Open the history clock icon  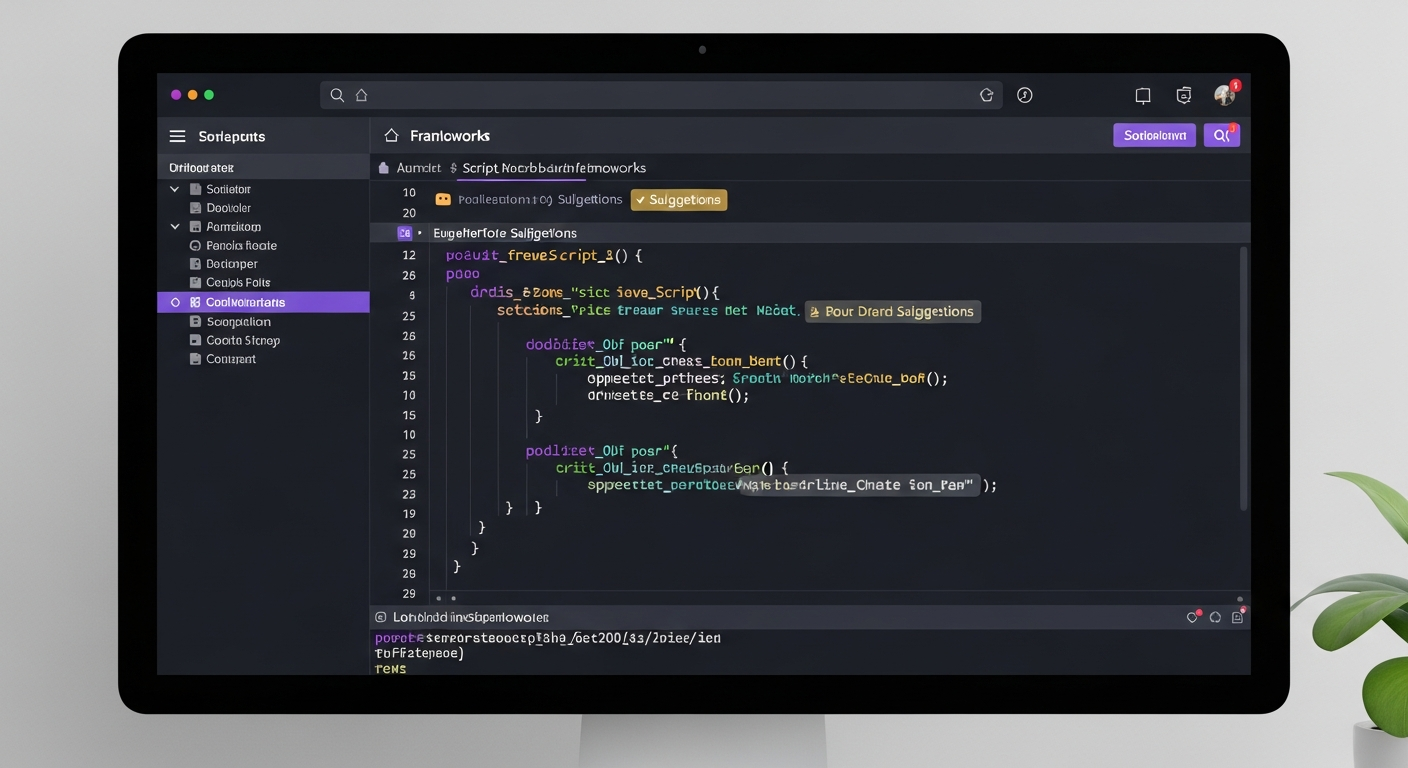[1024, 95]
